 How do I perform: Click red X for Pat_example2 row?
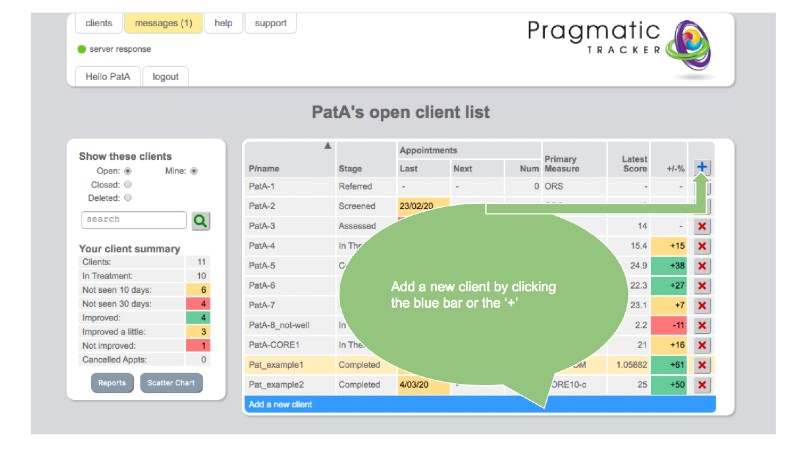(702, 384)
